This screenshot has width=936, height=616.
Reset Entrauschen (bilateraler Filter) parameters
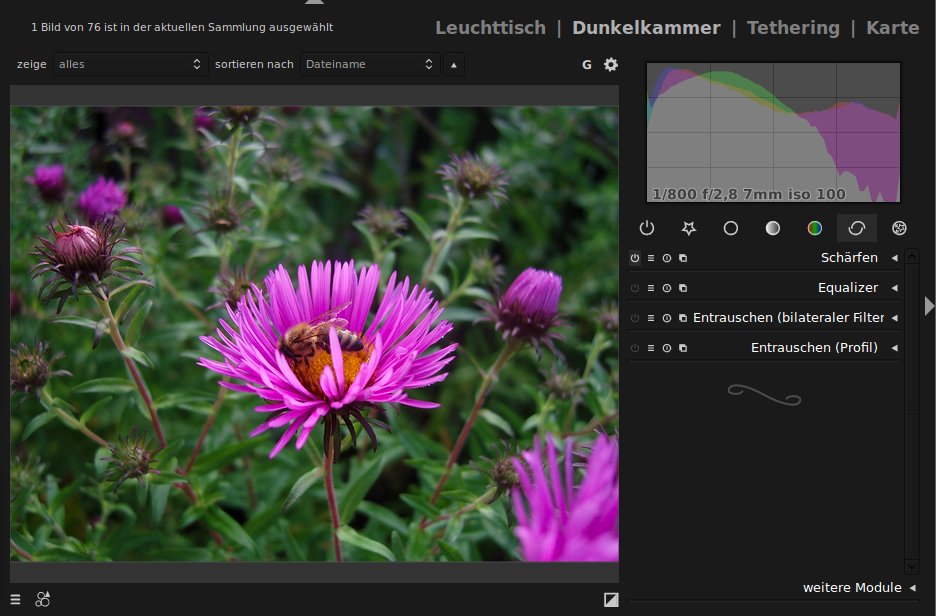[667, 318]
